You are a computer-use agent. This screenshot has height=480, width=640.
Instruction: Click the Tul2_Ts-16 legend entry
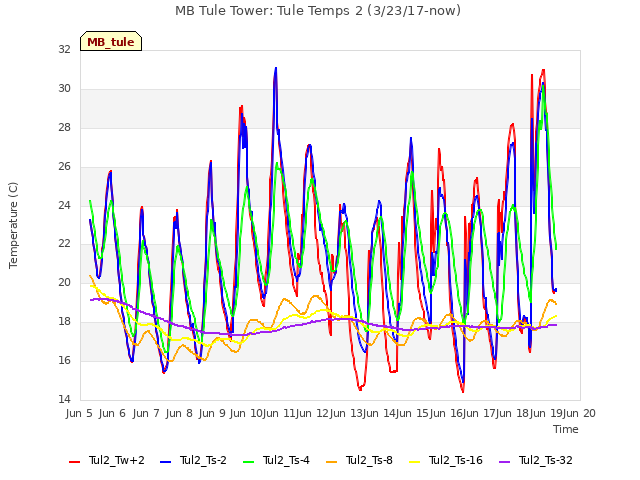pyautogui.click(x=446, y=460)
